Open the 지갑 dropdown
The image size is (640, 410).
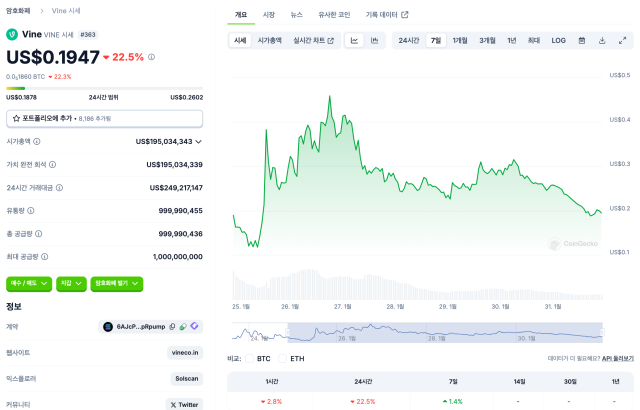coord(71,283)
